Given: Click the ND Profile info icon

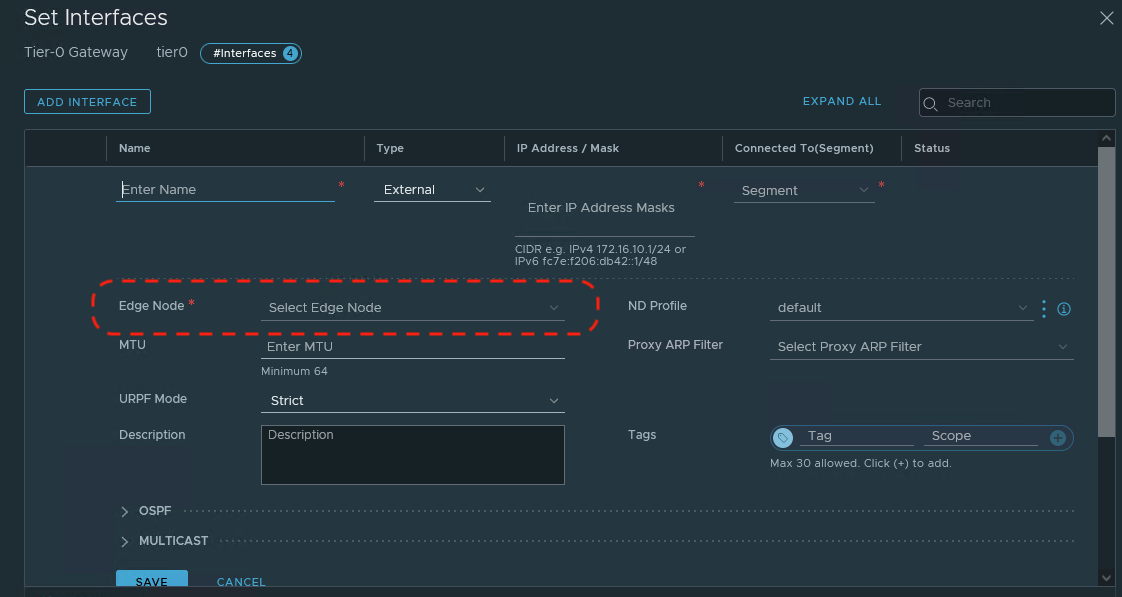Looking at the screenshot, I should pos(1064,309).
